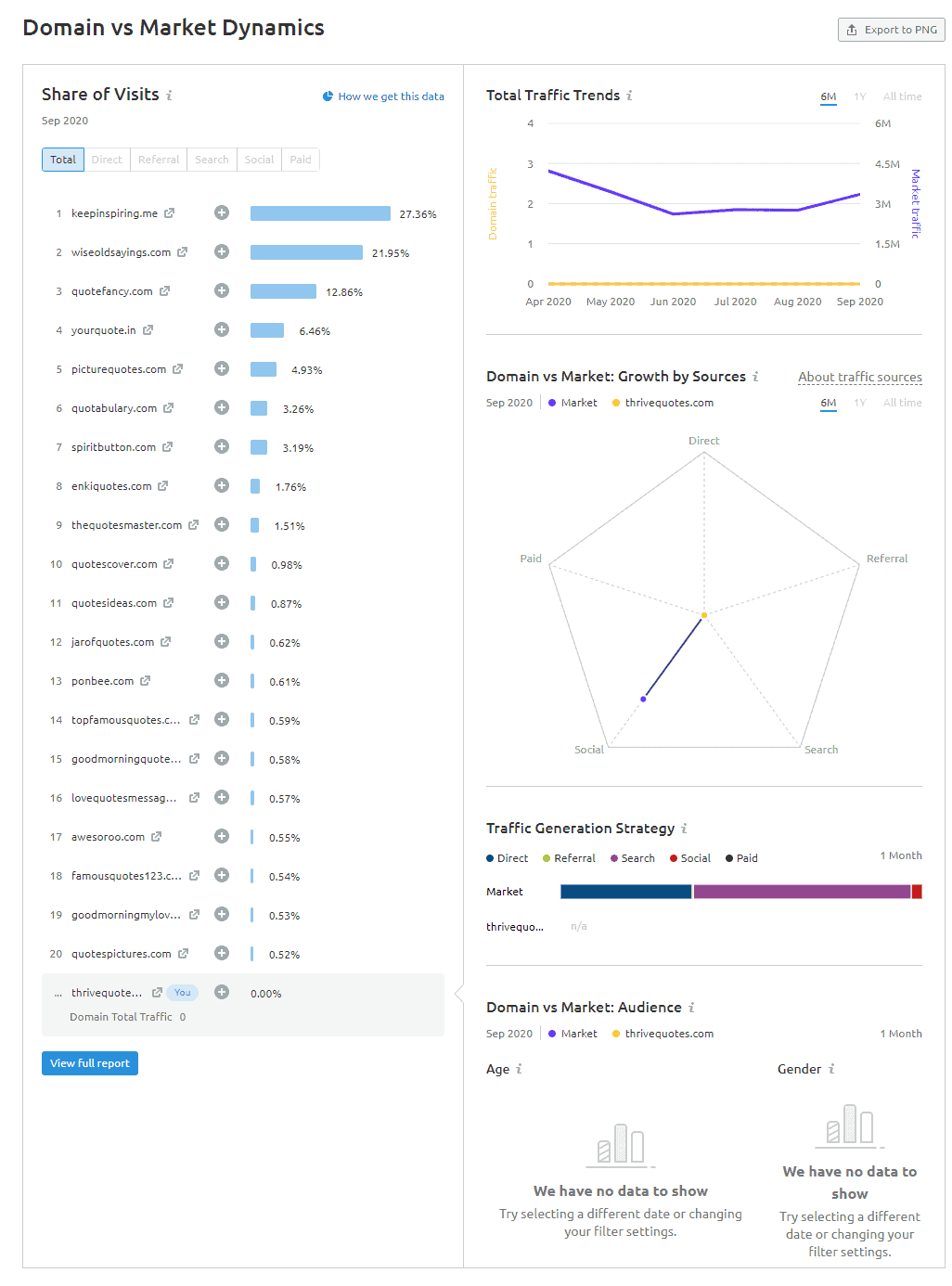Toggle Market legend in Audience section
This screenshot has width=952, height=1286.
(x=572, y=1034)
